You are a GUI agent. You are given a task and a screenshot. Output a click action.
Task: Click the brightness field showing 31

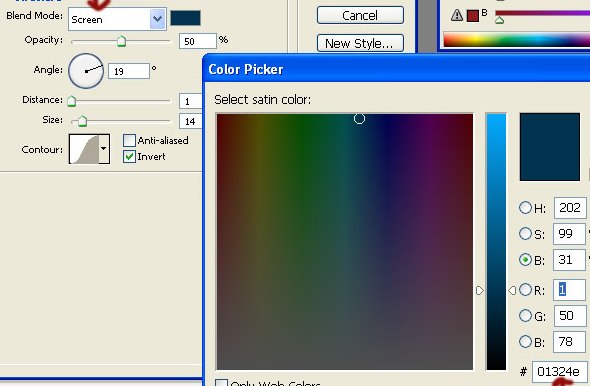pyautogui.click(x=569, y=260)
